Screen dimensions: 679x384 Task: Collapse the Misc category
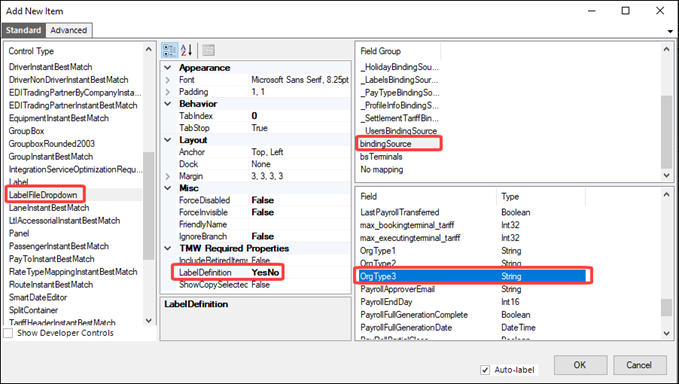coord(168,188)
